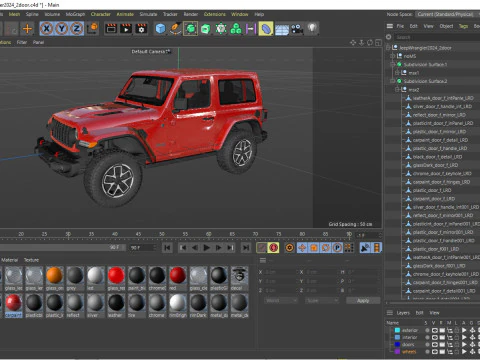Click the Apply button
Screen dimensions: 480x360
pyautogui.click(x=363, y=301)
